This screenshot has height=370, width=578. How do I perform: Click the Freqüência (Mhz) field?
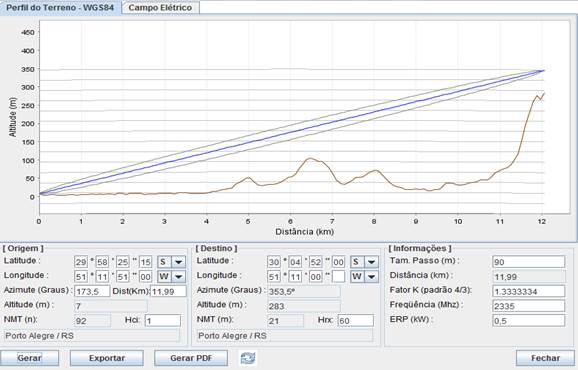[x=529, y=306]
